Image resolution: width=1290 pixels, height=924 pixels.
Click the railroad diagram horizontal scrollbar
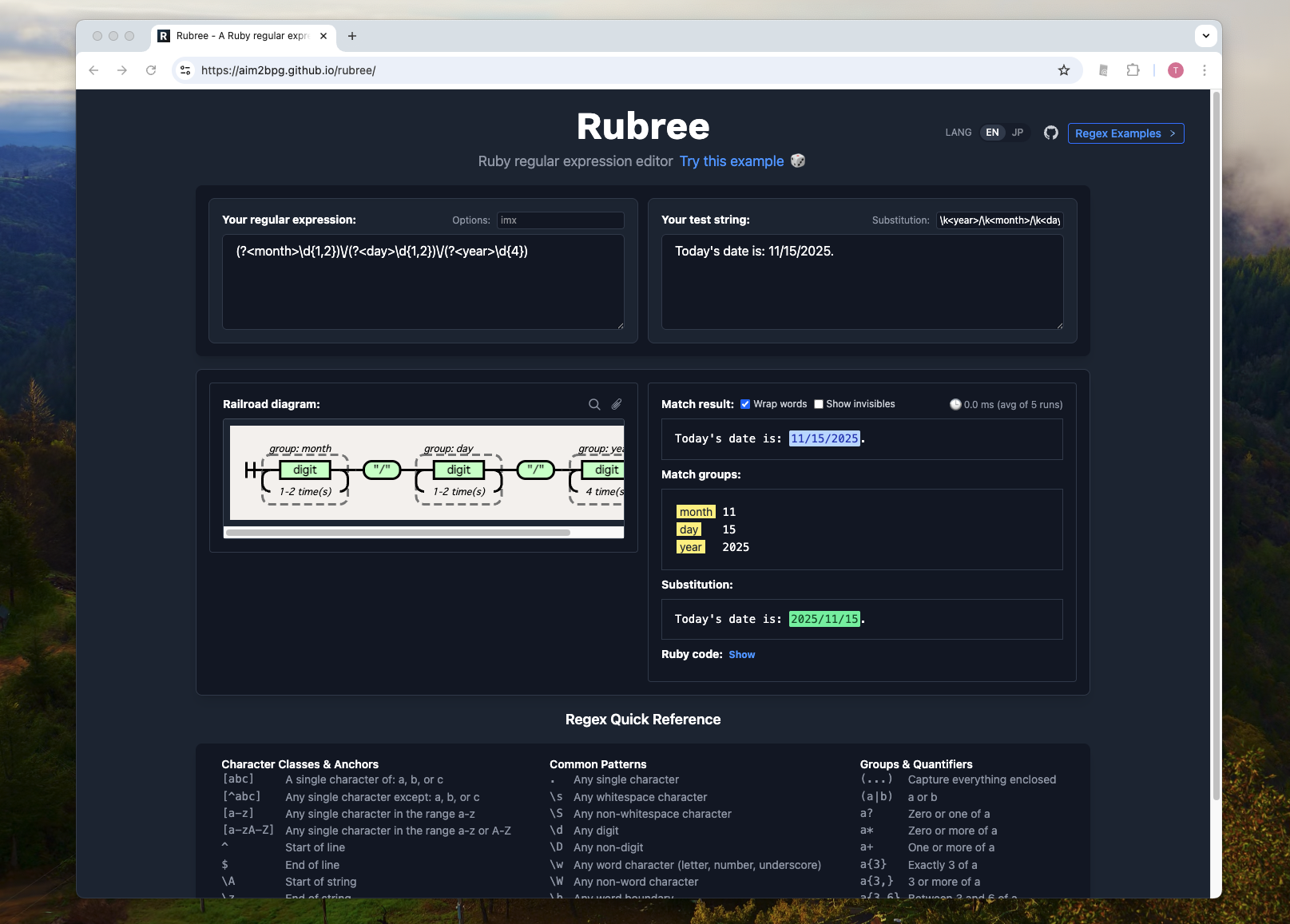pos(398,532)
